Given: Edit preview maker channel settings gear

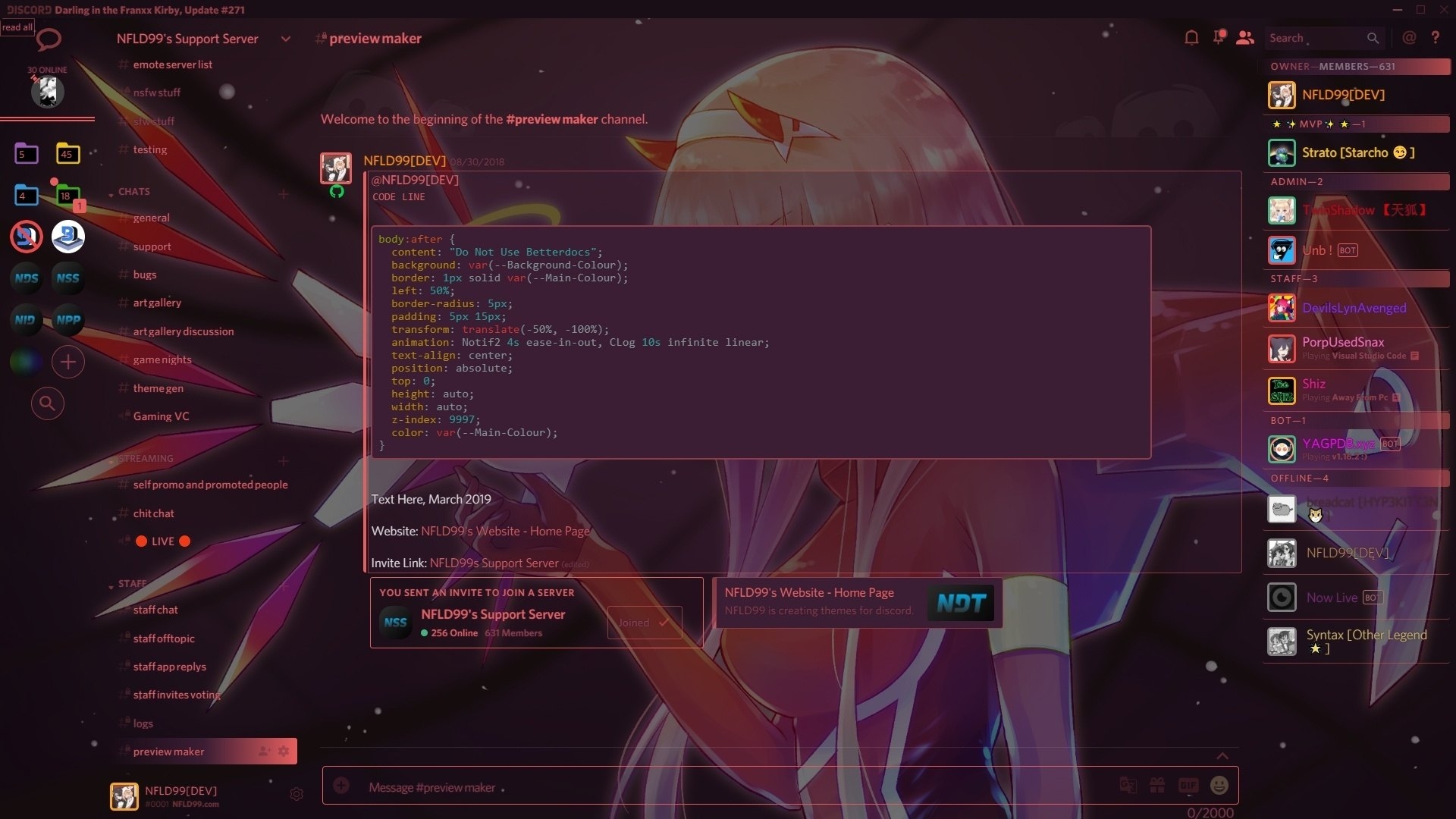Looking at the screenshot, I should (284, 751).
